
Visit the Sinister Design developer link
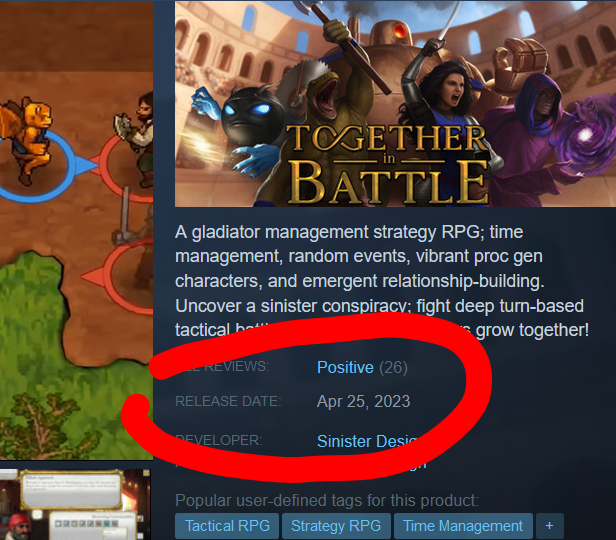pyautogui.click(x=366, y=441)
